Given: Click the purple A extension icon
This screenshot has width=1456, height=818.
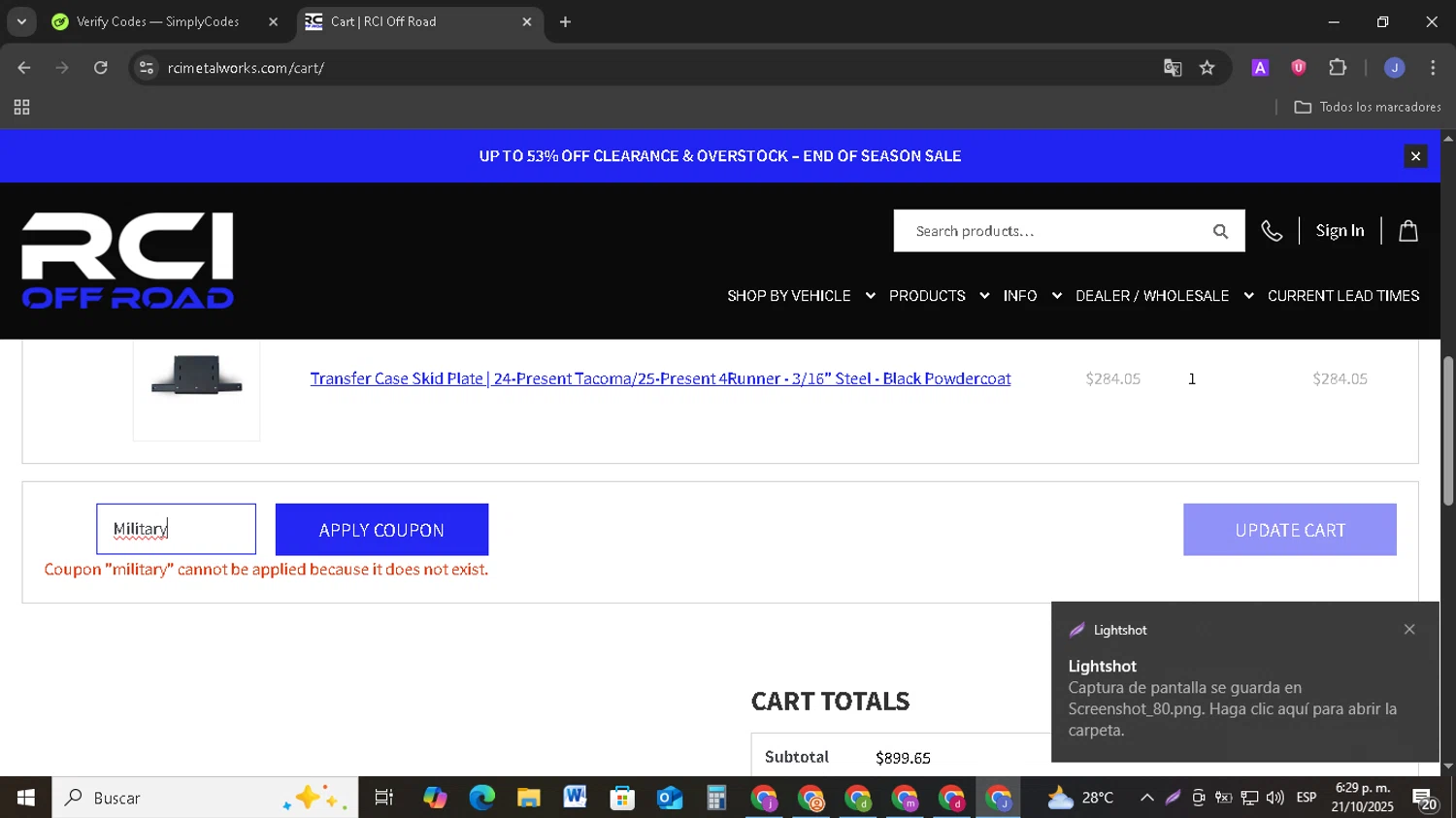Looking at the screenshot, I should (1260, 68).
